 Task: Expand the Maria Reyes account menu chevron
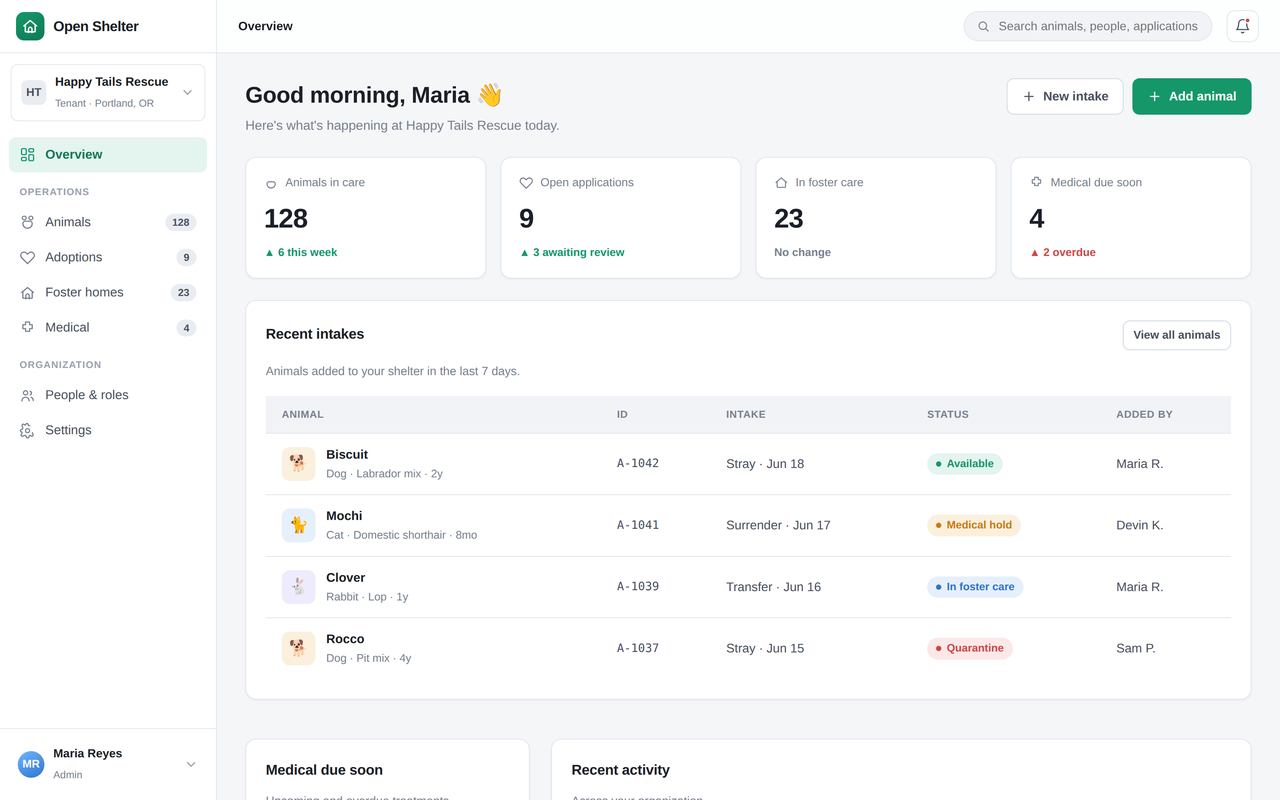point(191,764)
